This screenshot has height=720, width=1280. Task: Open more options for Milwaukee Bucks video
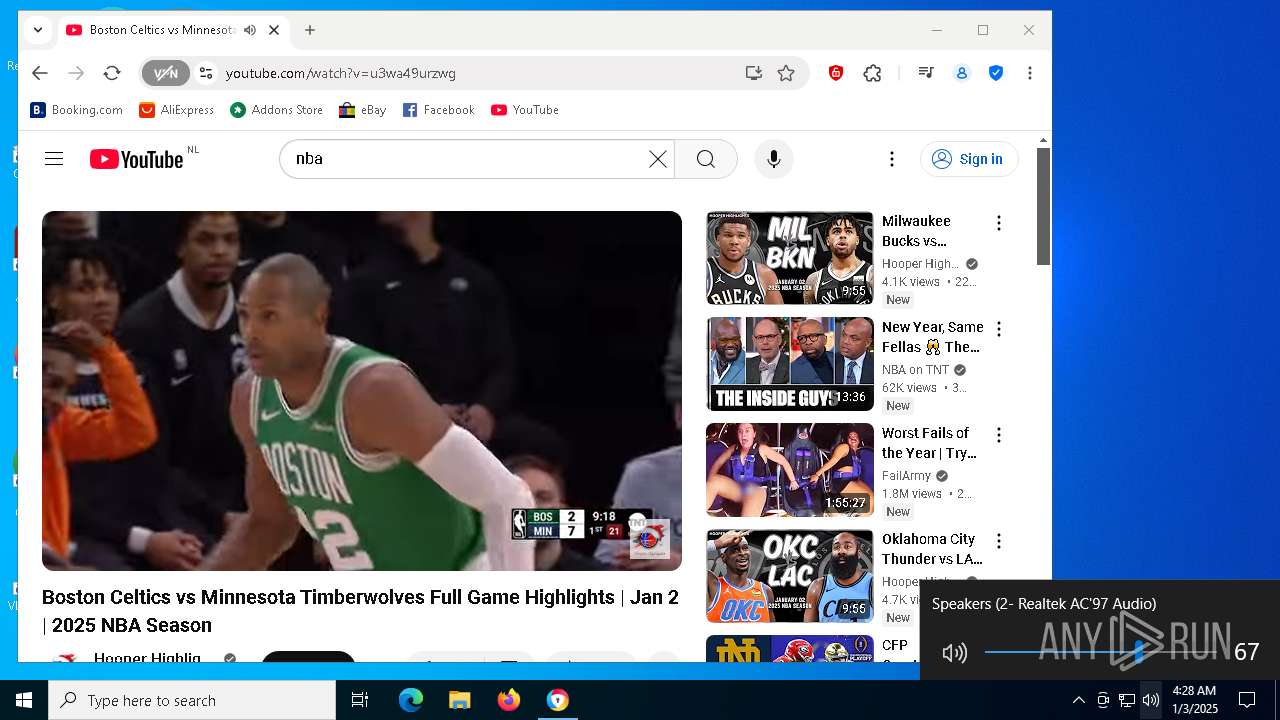pos(998,223)
